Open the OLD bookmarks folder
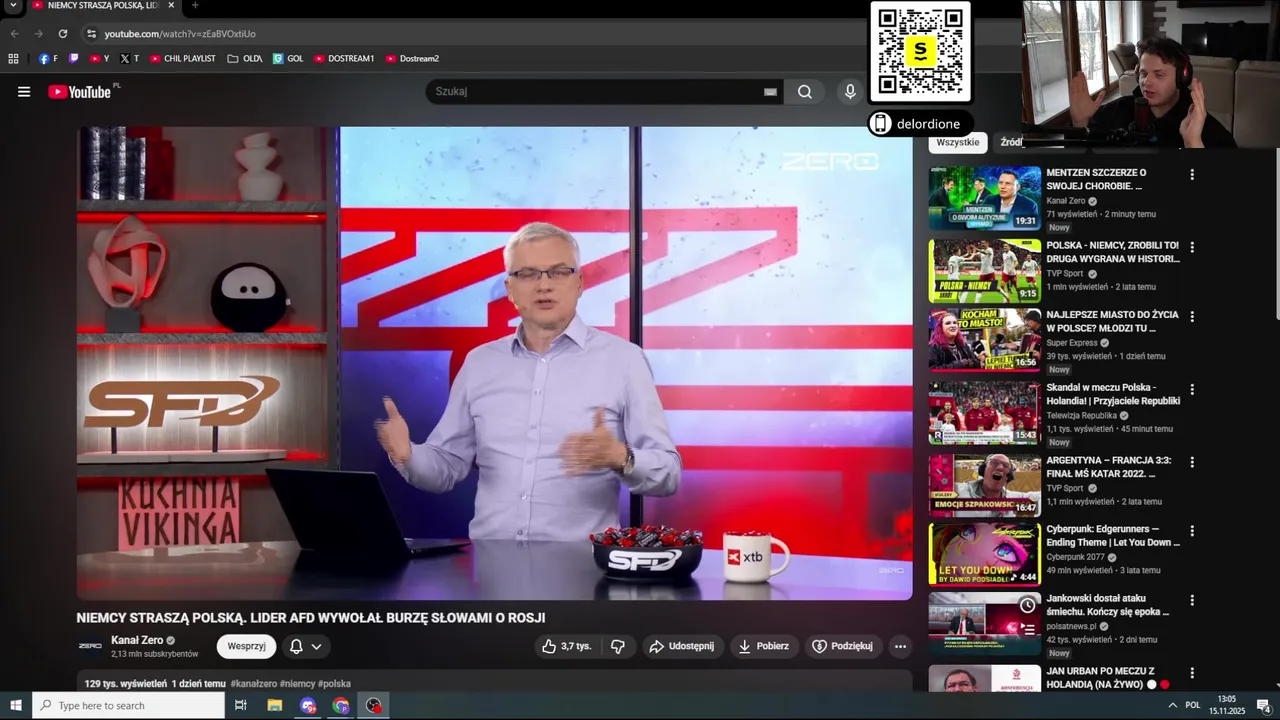1280x720 pixels. coord(245,59)
